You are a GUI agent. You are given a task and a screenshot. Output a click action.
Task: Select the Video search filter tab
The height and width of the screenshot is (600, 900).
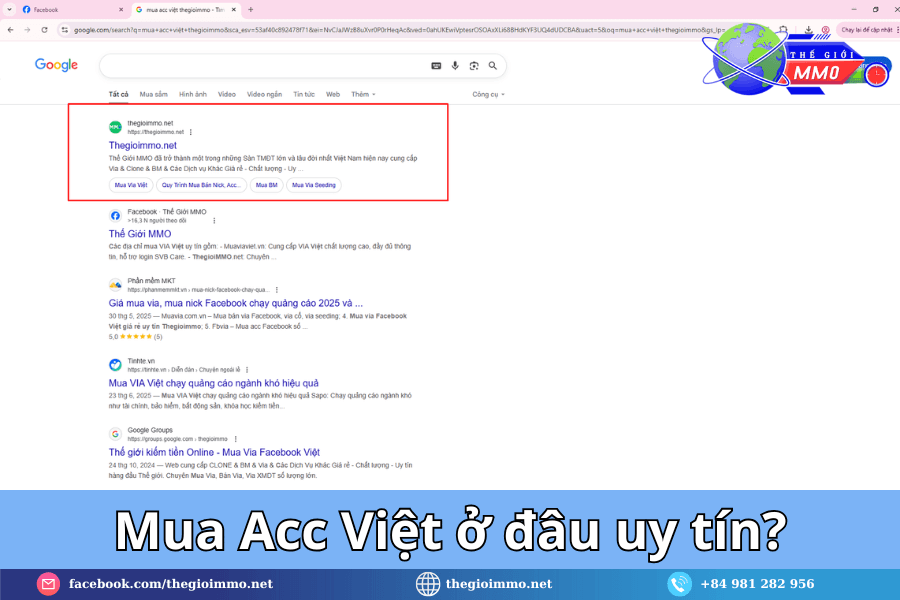tap(227, 94)
